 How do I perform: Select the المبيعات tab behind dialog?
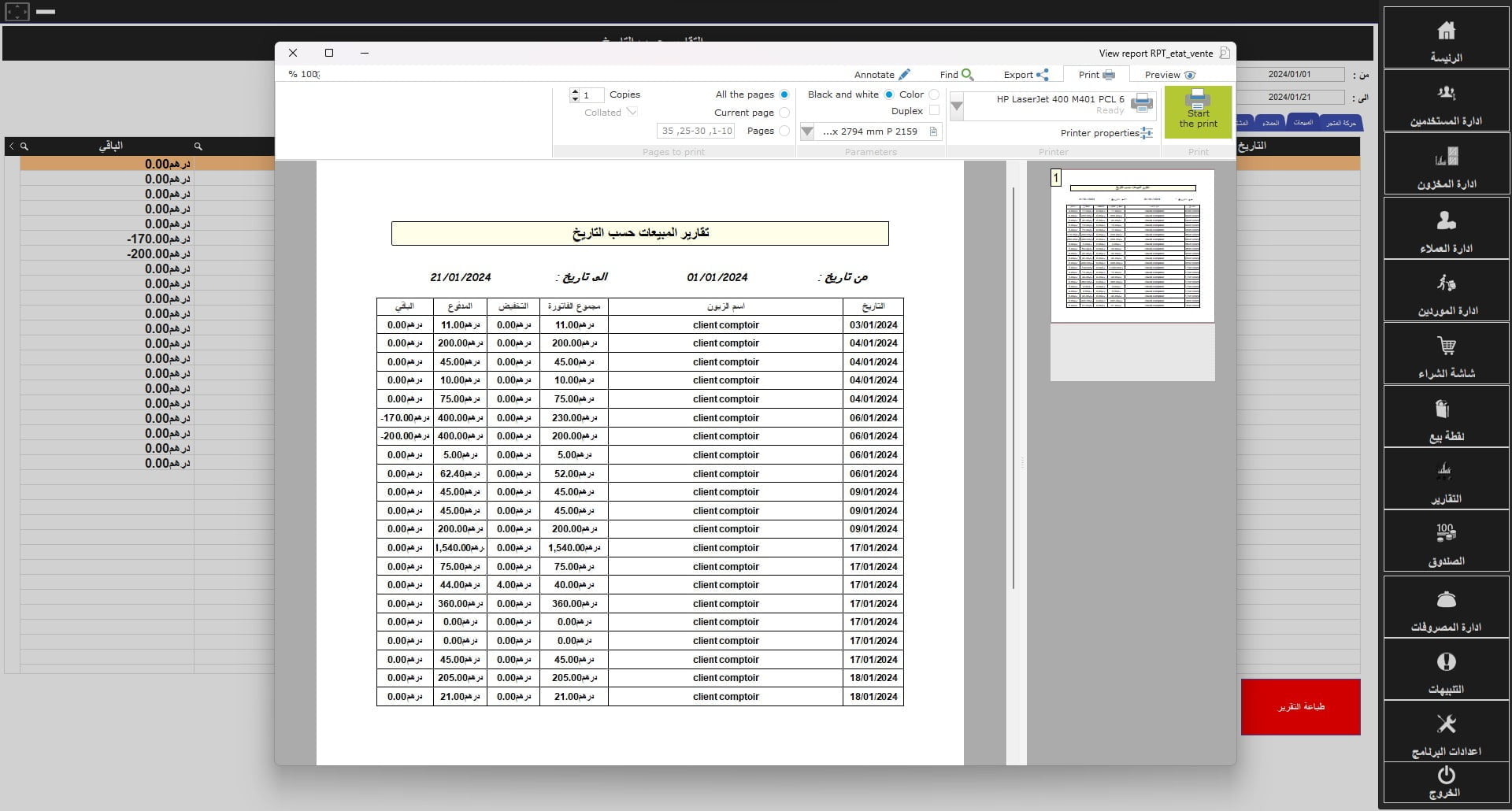(1303, 123)
